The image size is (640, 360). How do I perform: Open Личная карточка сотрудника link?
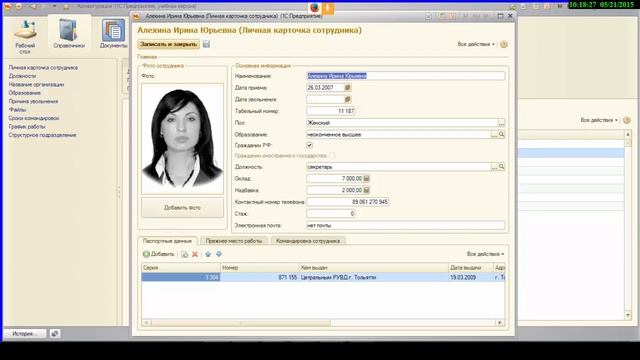coord(43,68)
